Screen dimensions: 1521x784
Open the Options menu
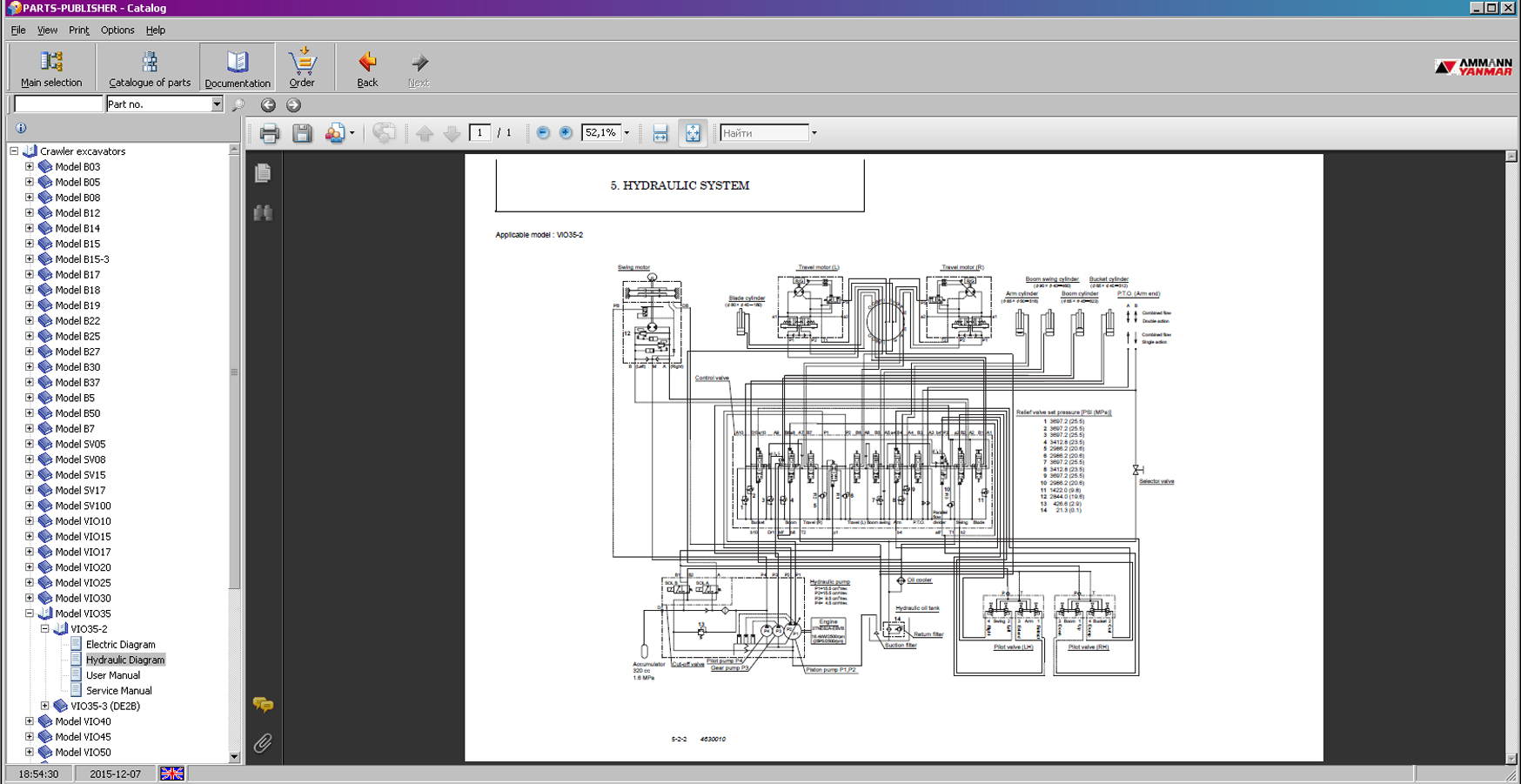pyautogui.click(x=117, y=30)
